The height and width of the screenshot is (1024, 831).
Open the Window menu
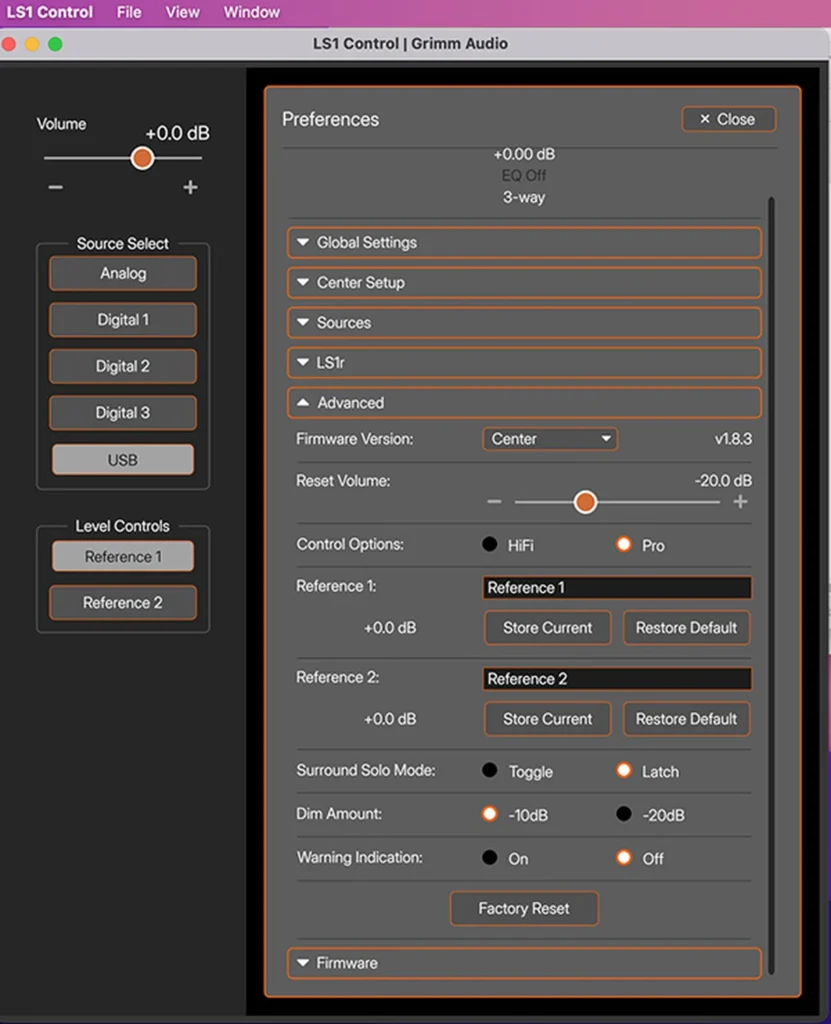252,12
